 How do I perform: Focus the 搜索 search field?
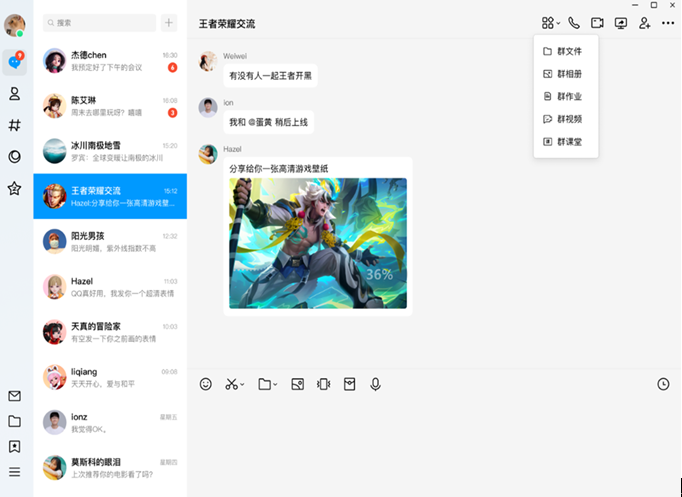click(x=99, y=23)
